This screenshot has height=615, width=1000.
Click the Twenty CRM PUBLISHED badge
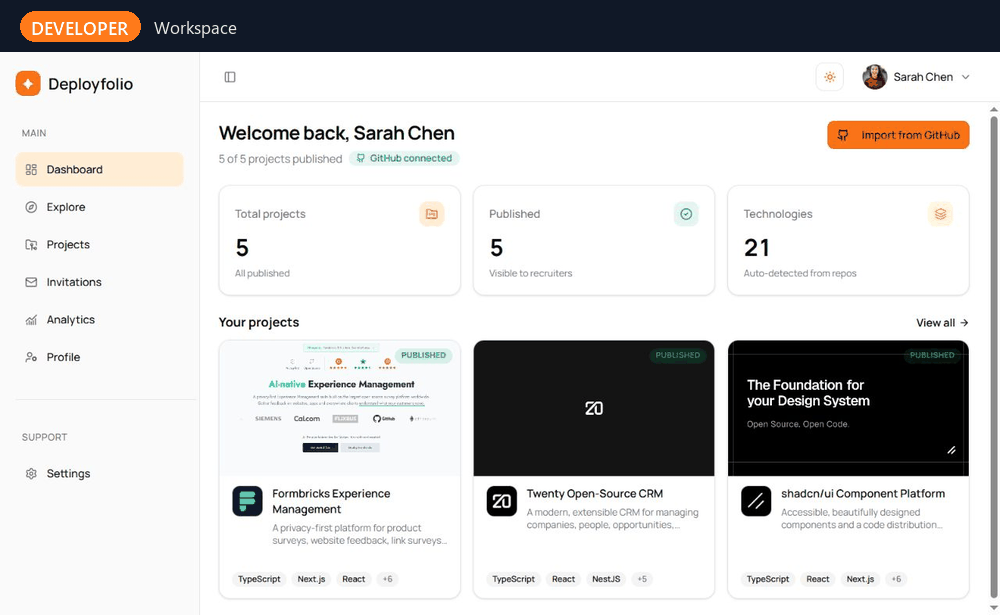pos(678,355)
